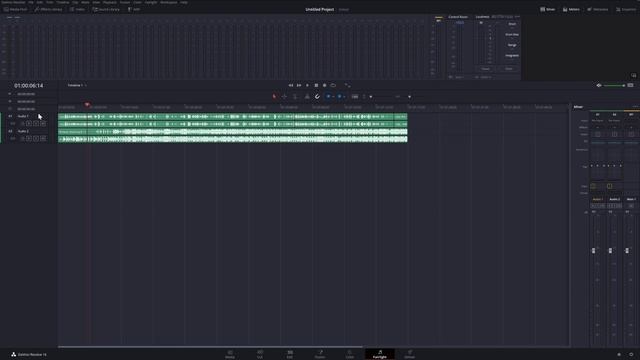The height and width of the screenshot is (360, 640).
Task: Click the Main 1 mixer fader handle
Action: click(627, 250)
